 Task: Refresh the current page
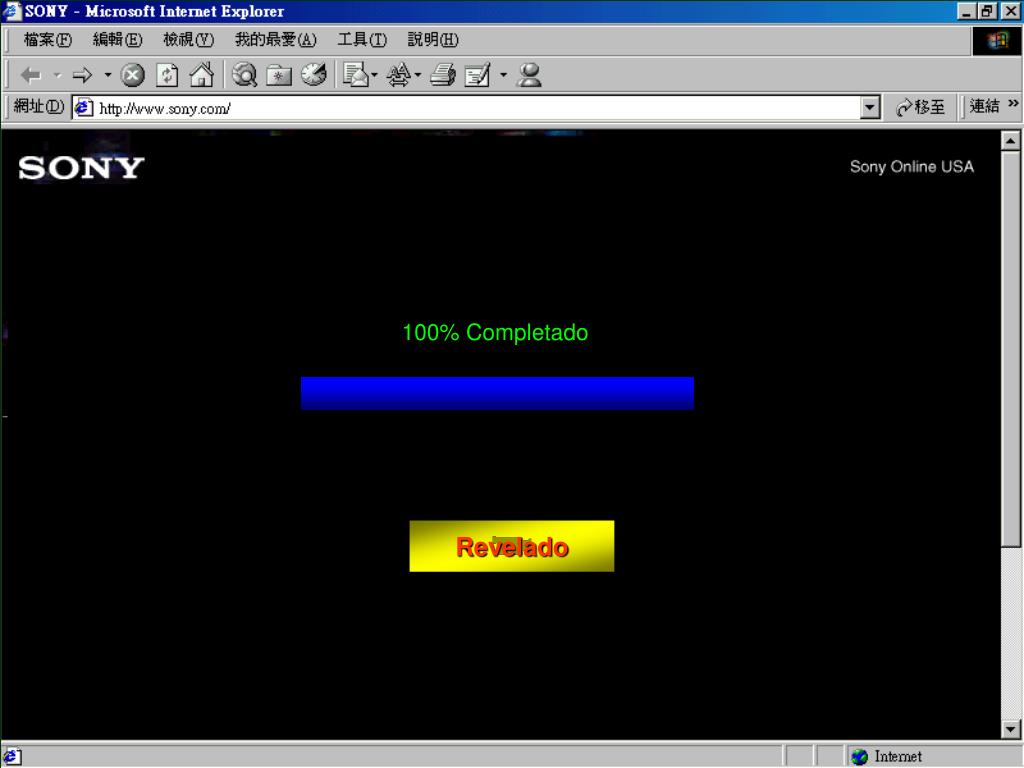click(167, 75)
